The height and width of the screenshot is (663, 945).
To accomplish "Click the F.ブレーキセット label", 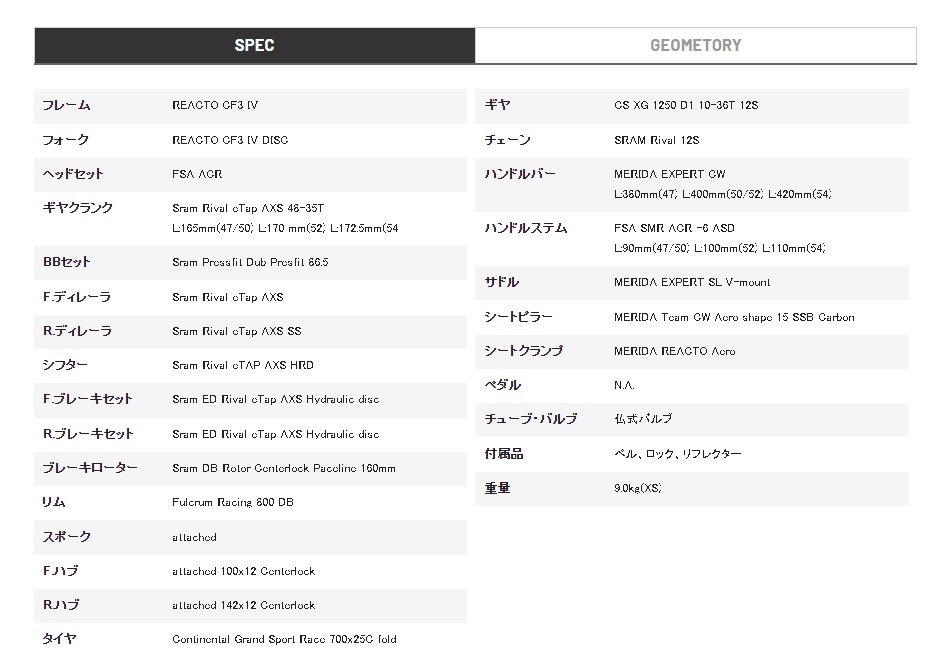I will coord(87,399).
